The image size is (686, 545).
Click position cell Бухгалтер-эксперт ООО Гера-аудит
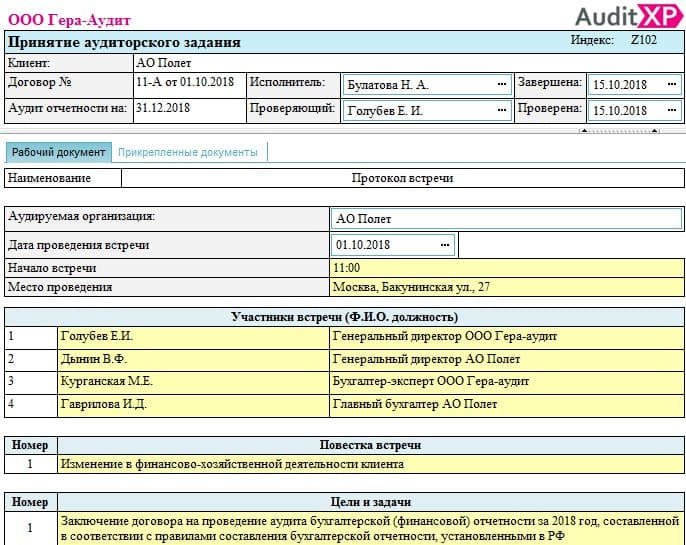pyautogui.click(x=506, y=381)
